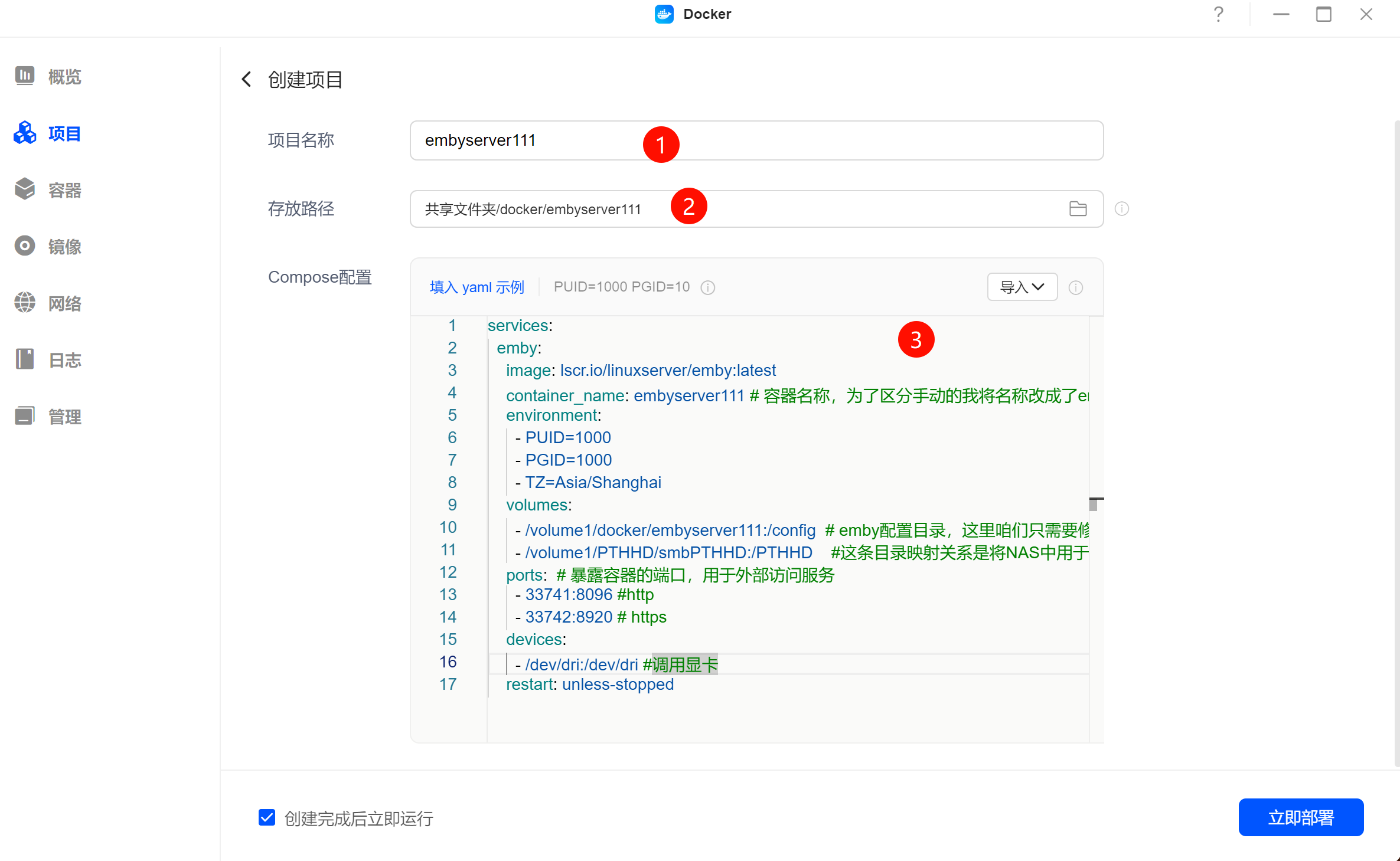Open the 网络 network section
Image resolution: width=1400 pixels, height=861 pixels.
coord(48,303)
